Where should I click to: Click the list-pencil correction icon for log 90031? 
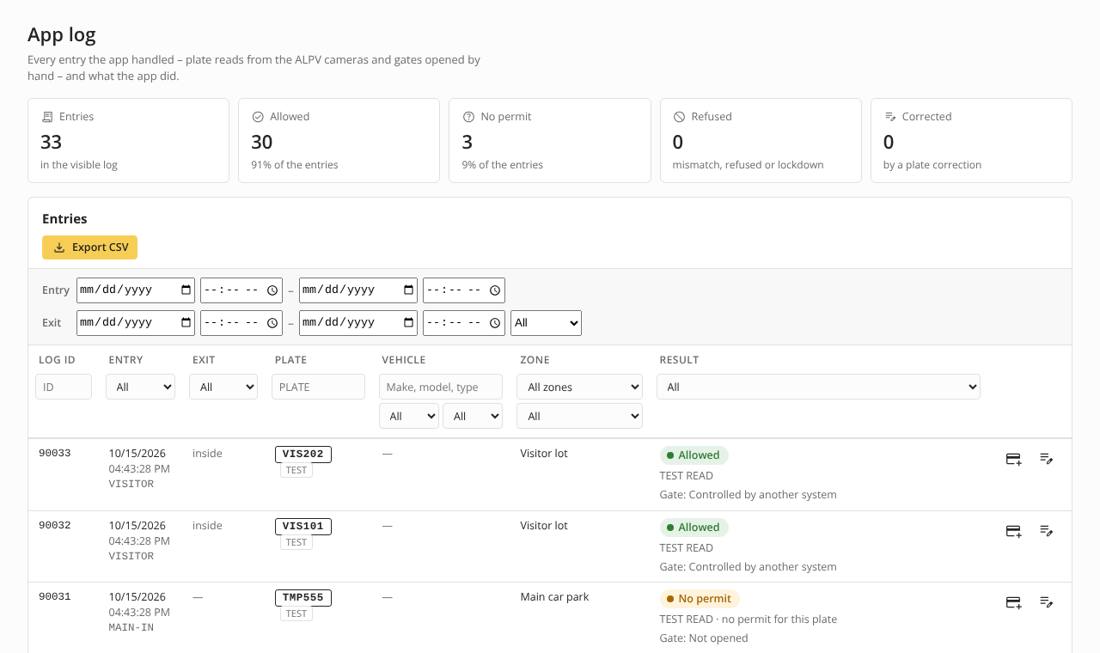(x=1046, y=602)
